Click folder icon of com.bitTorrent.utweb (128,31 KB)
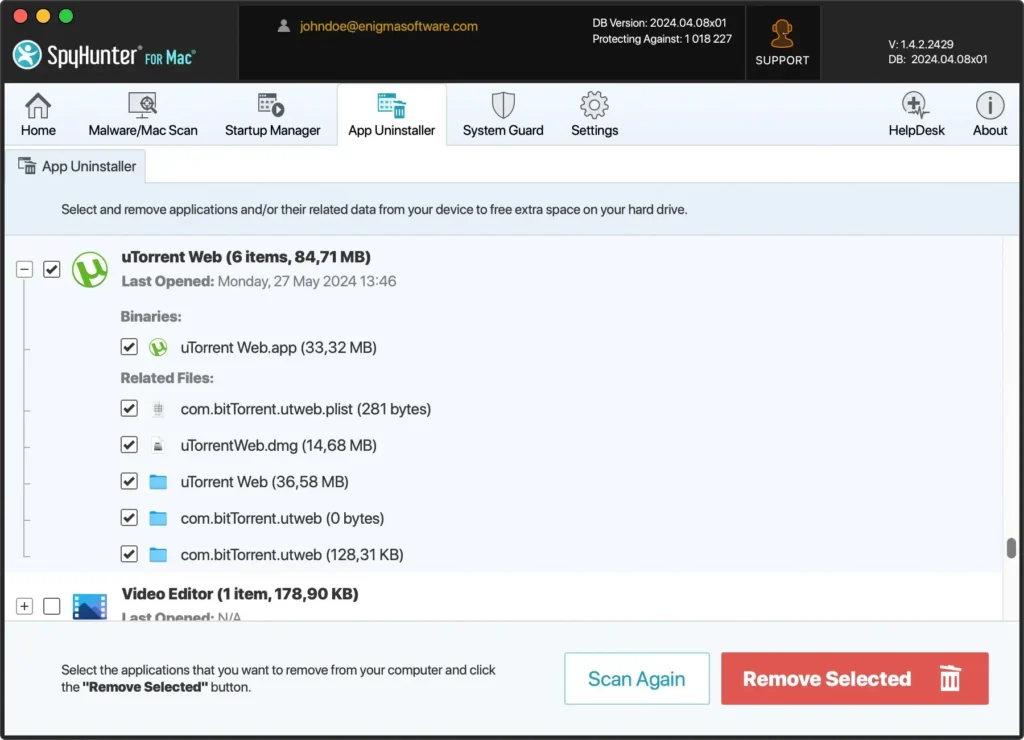Screen dimensions: 1024x740 (x=158, y=555)
